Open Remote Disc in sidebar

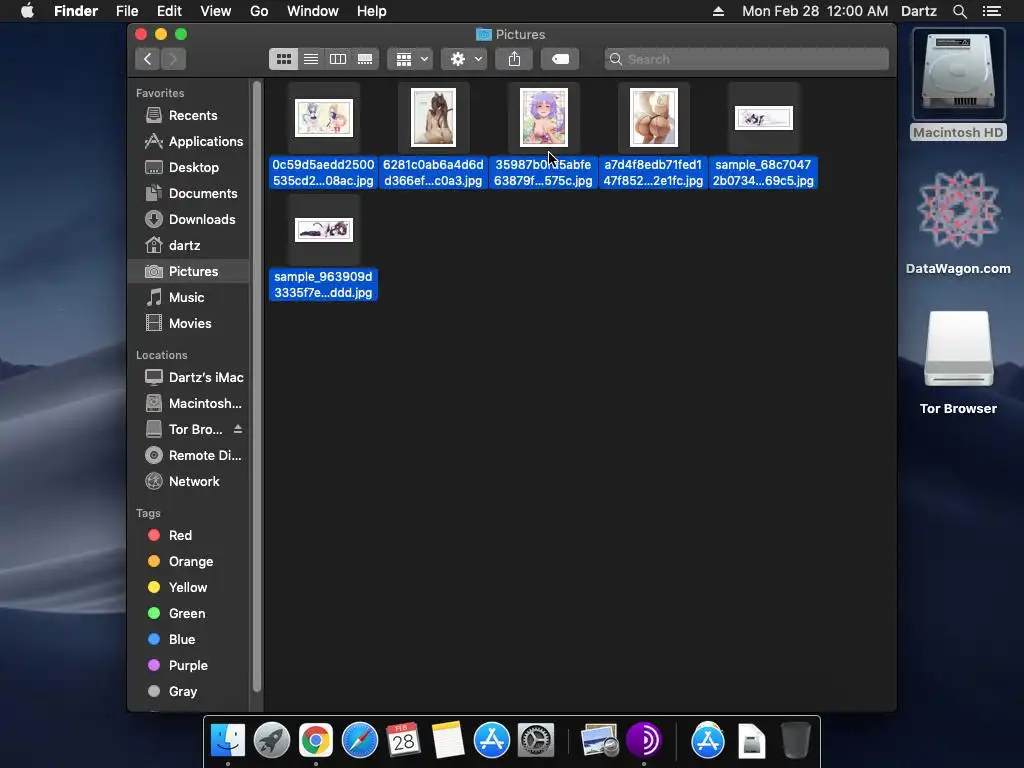(189, 455)
